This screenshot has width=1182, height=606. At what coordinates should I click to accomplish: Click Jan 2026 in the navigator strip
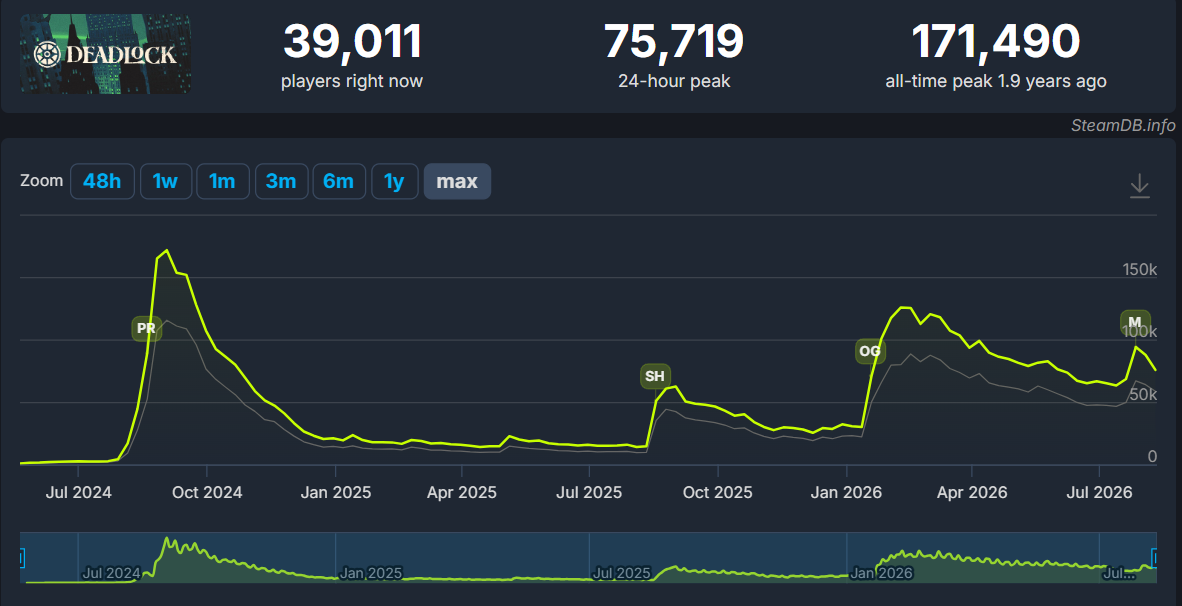point(881,573)
